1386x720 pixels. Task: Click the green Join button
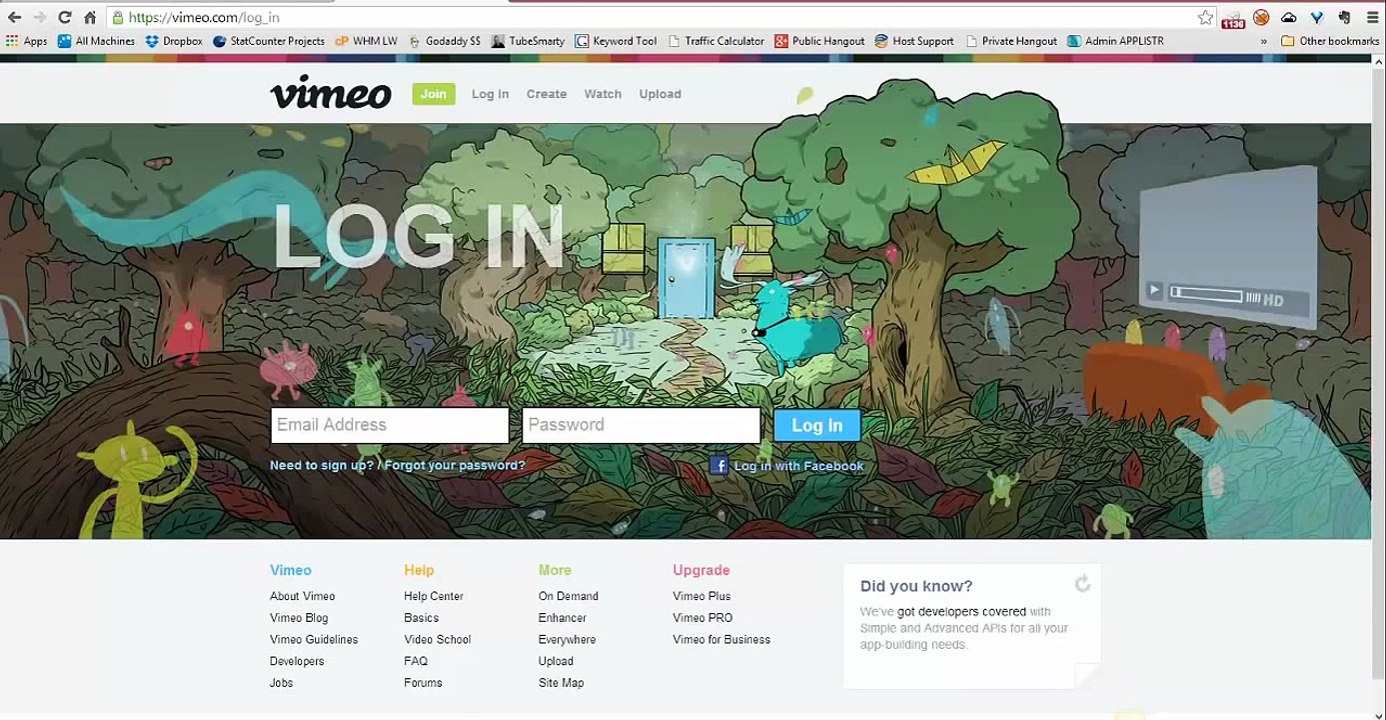tap(434, 94)
